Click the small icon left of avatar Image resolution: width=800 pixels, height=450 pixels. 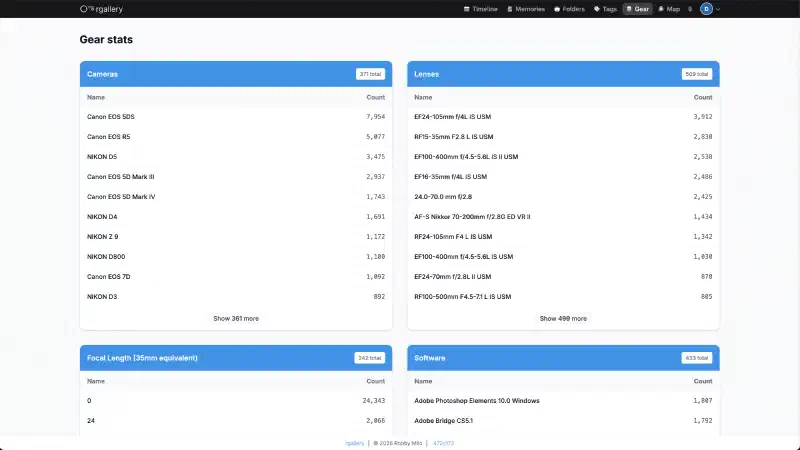coord(690,9)
